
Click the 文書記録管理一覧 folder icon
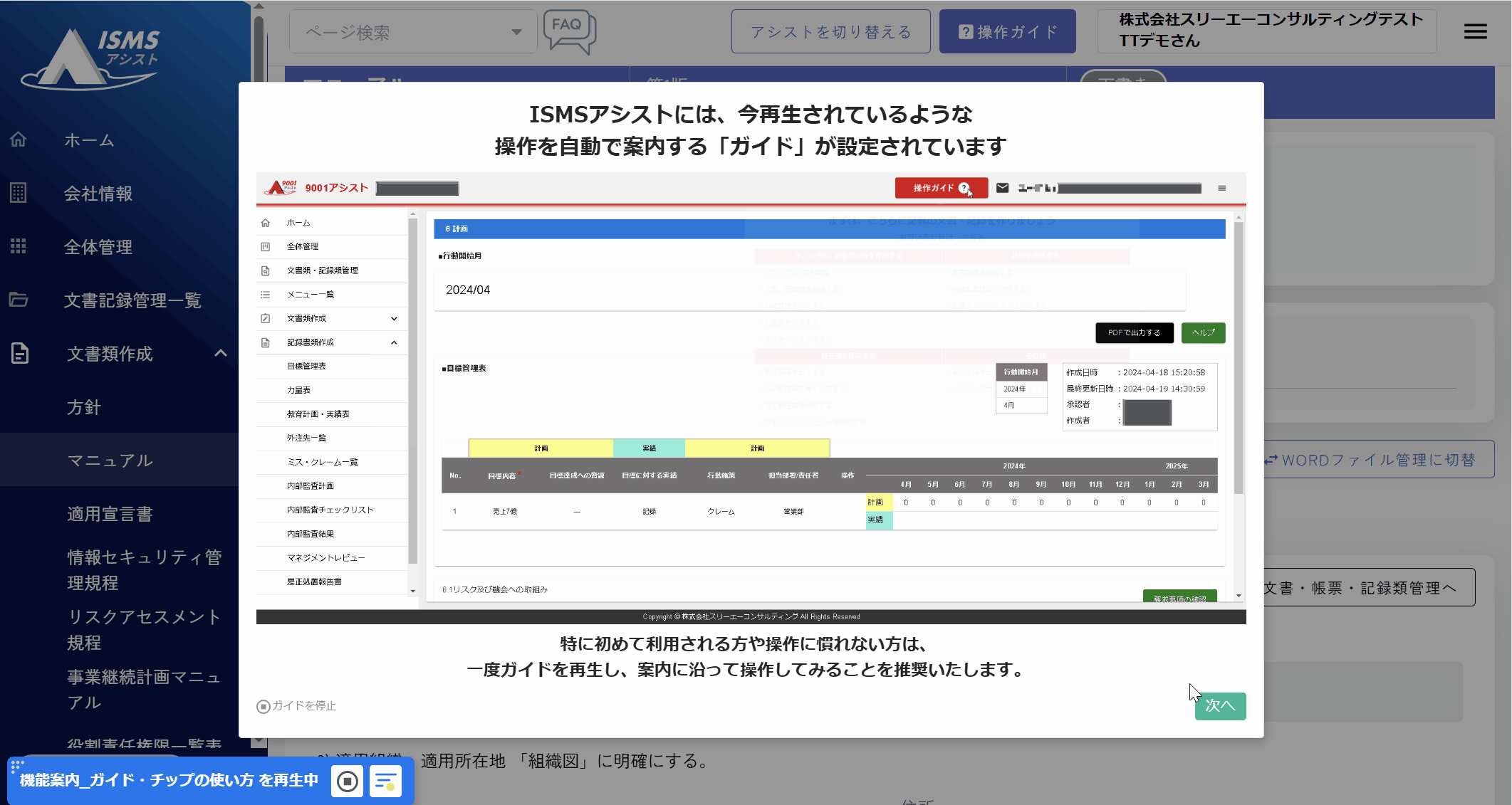(19, 300)
